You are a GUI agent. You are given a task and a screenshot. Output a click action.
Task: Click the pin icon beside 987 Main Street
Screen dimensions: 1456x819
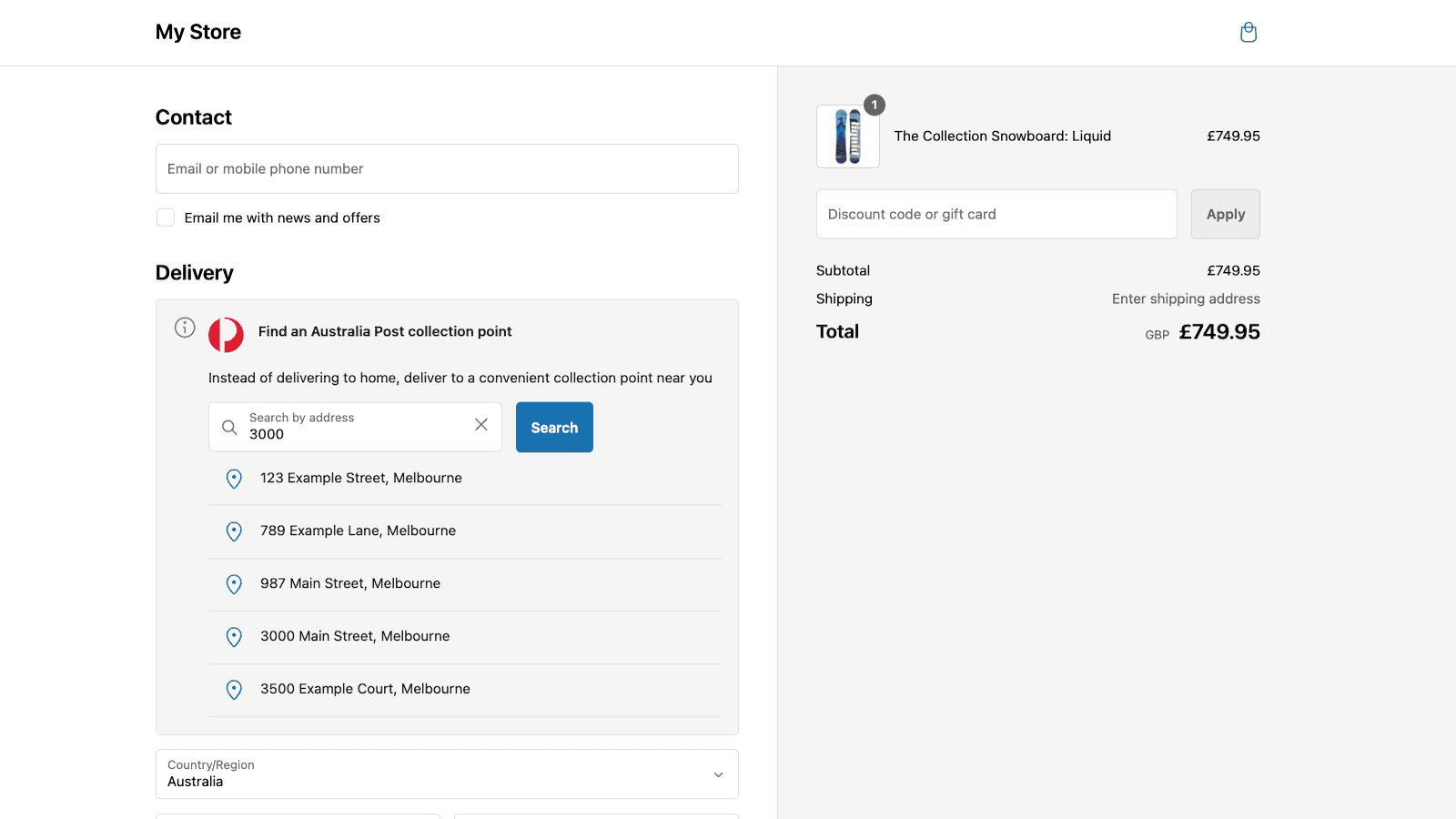point(234,584)
